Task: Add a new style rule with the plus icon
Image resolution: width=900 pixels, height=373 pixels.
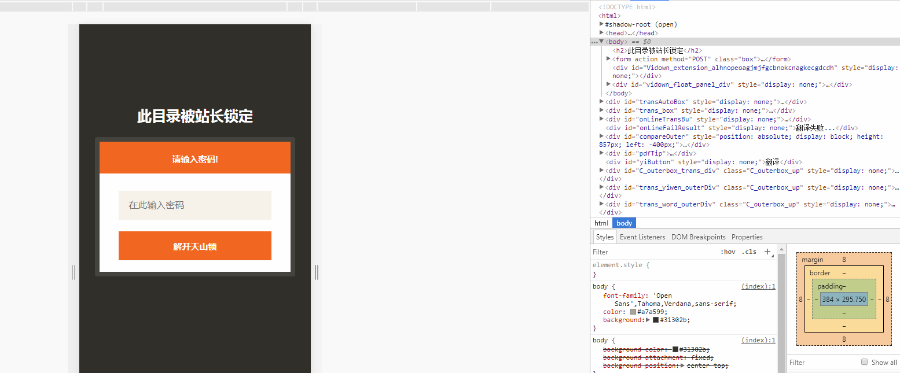Action: point(767,252)
